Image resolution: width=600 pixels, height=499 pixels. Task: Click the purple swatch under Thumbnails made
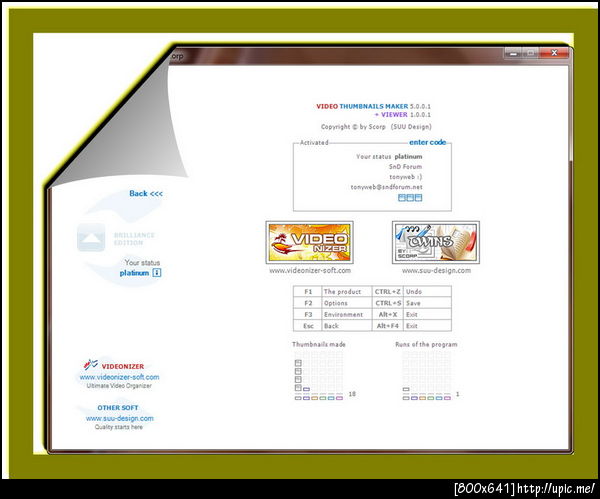pyautogui.click(x=306, y=398)
